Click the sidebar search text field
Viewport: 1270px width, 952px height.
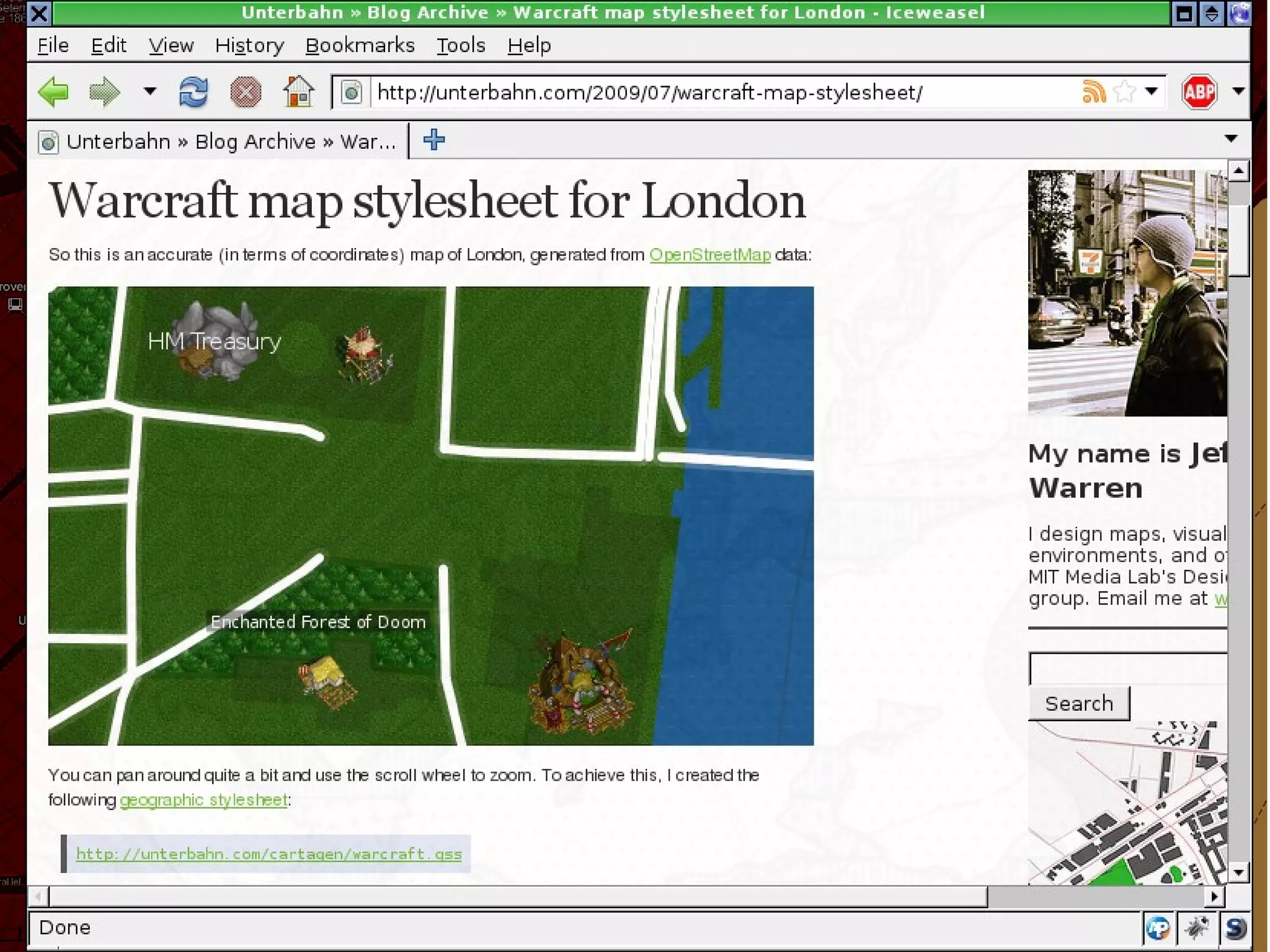(1127, 669)
